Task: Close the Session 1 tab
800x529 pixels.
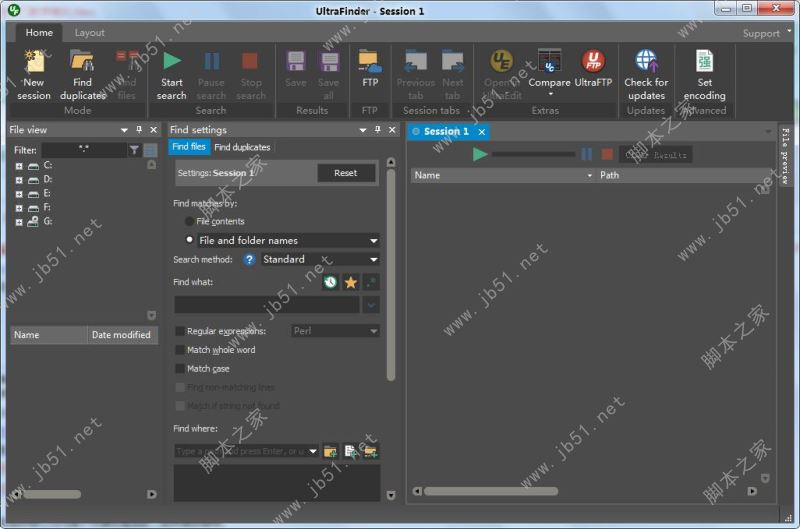Action: click(x=482, y=132)
